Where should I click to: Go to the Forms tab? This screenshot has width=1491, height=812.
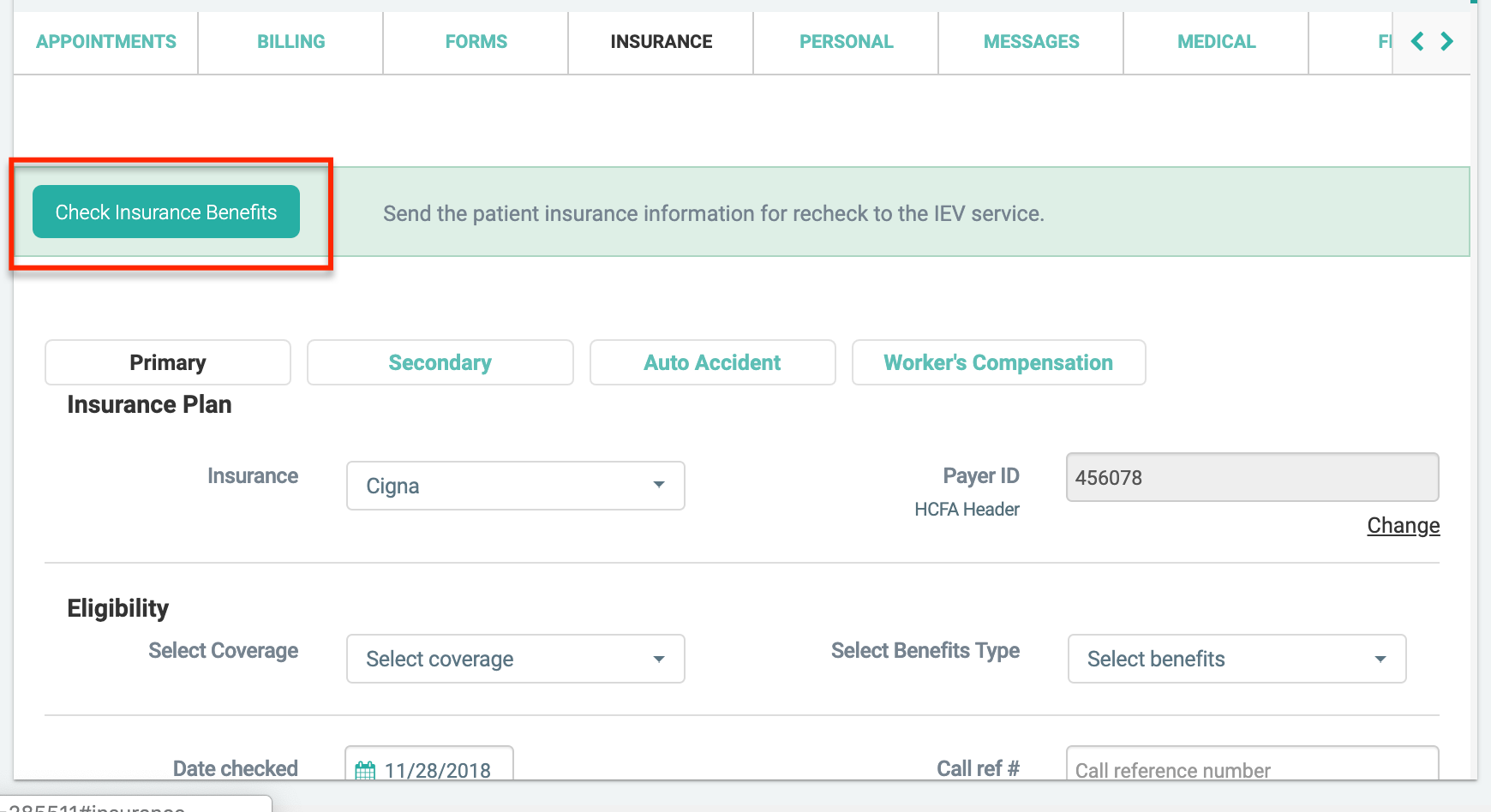tap(476, 42)
